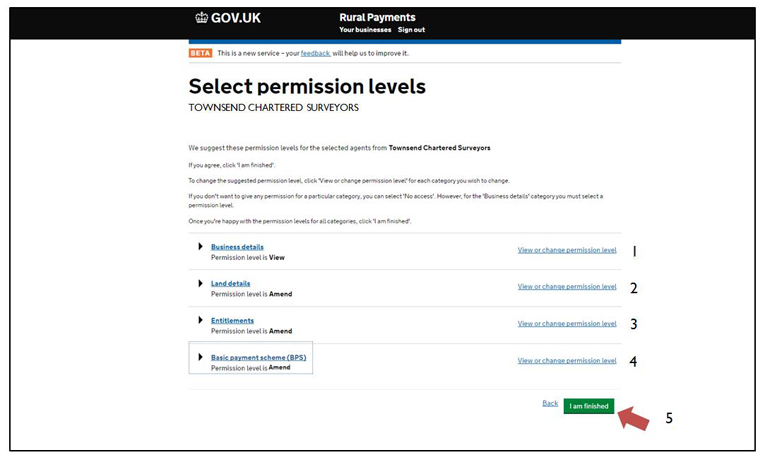The image size is (765, 455).
Task: Expand the Land details disclosure triangle
Action: (200, 283)
